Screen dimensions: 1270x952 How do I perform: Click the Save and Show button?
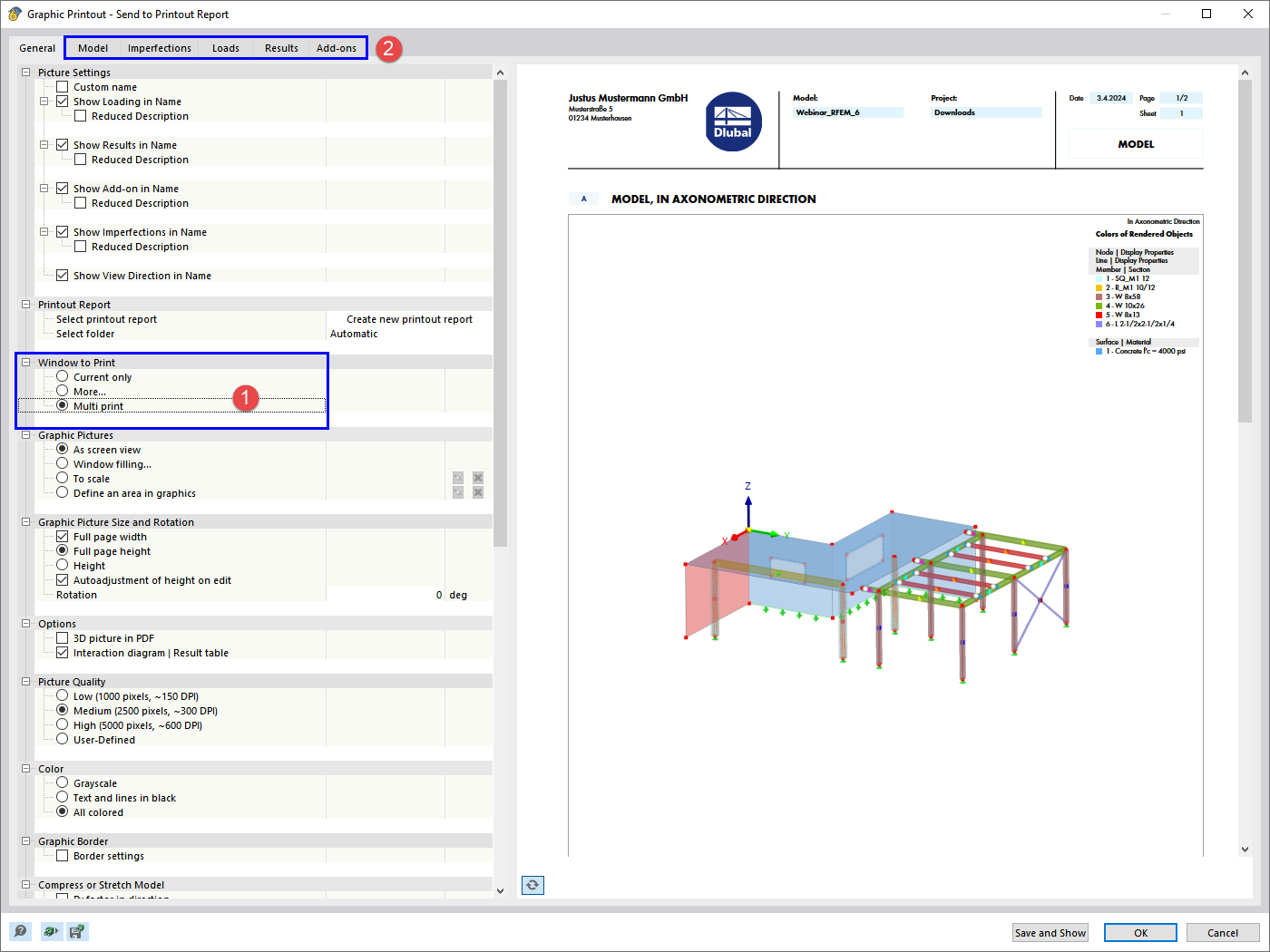coord(1050,933)
